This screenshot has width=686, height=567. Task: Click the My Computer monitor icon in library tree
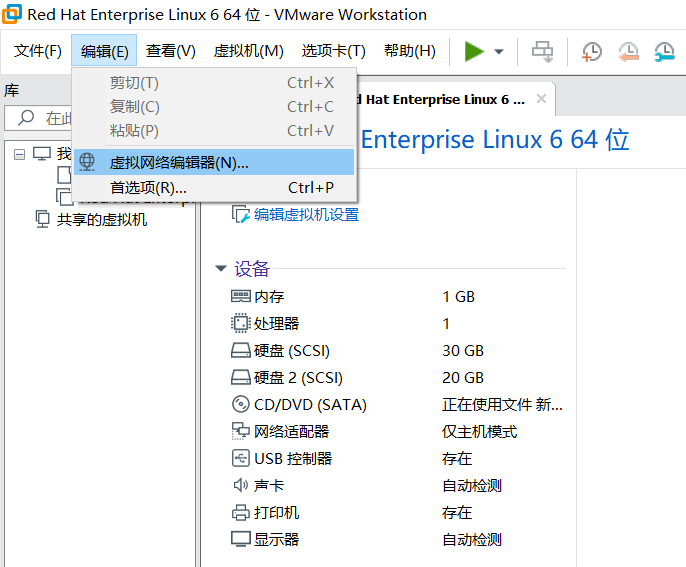click(42, 154)
